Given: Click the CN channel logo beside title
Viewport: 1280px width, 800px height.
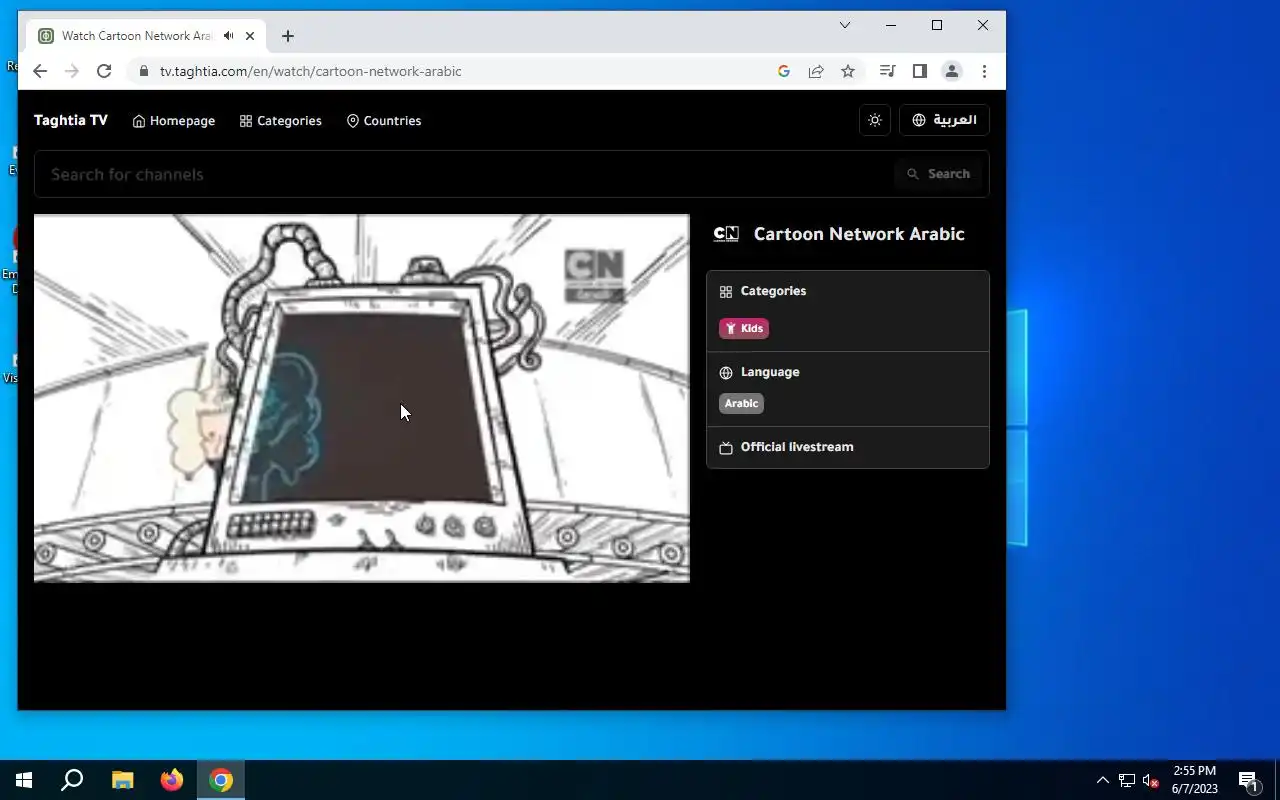Looking at the screenshot, I should tap(726, 234).
